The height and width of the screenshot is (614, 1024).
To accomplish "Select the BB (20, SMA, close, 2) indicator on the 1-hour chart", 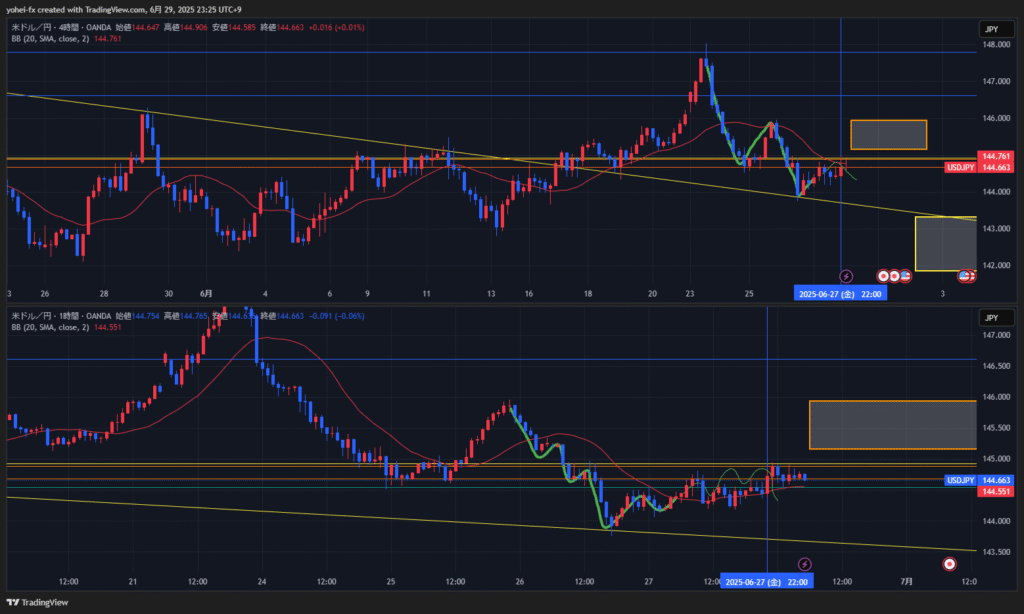I will (50, 327).
